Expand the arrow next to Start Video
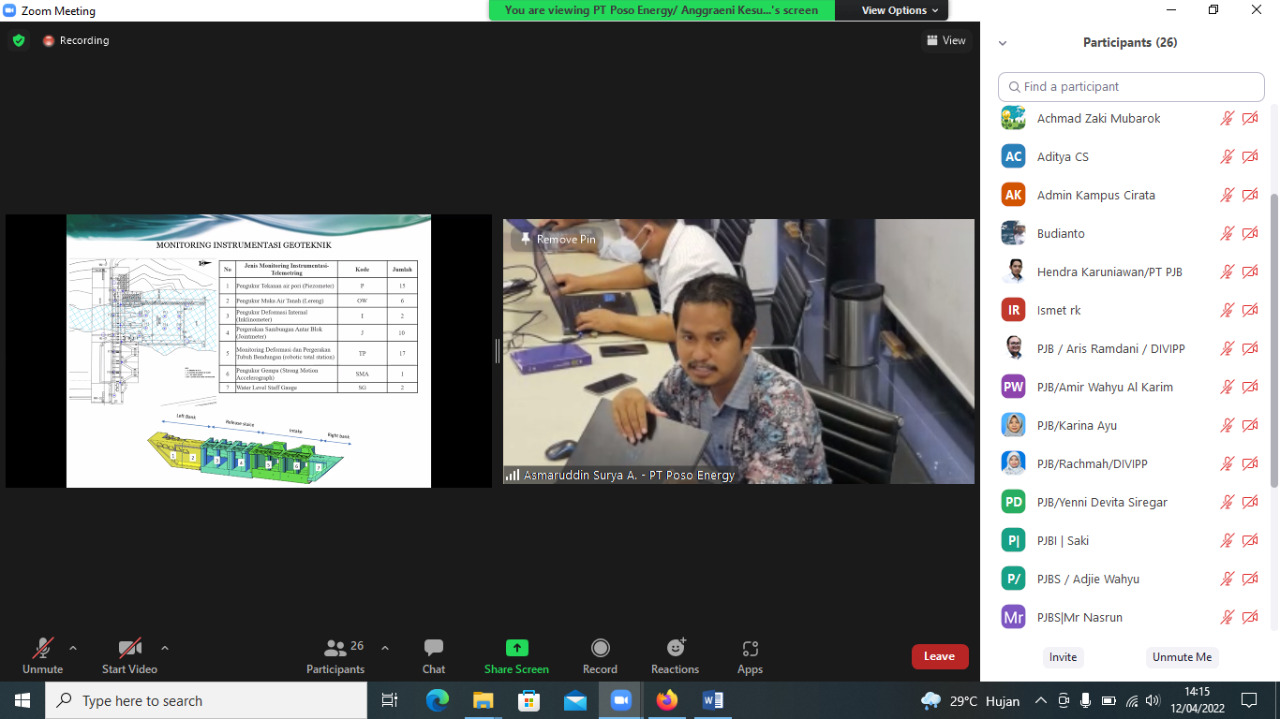 pos(164,646)
